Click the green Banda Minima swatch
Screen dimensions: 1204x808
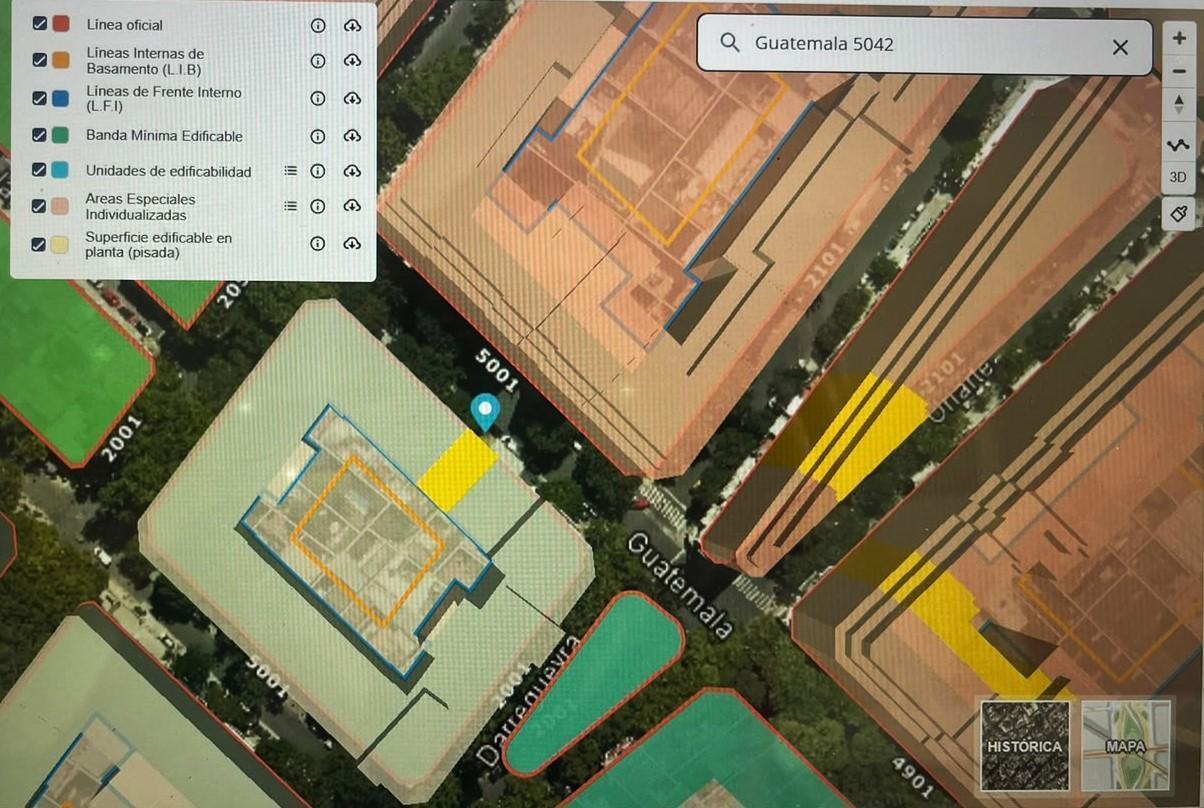click(x=61, y=135)
